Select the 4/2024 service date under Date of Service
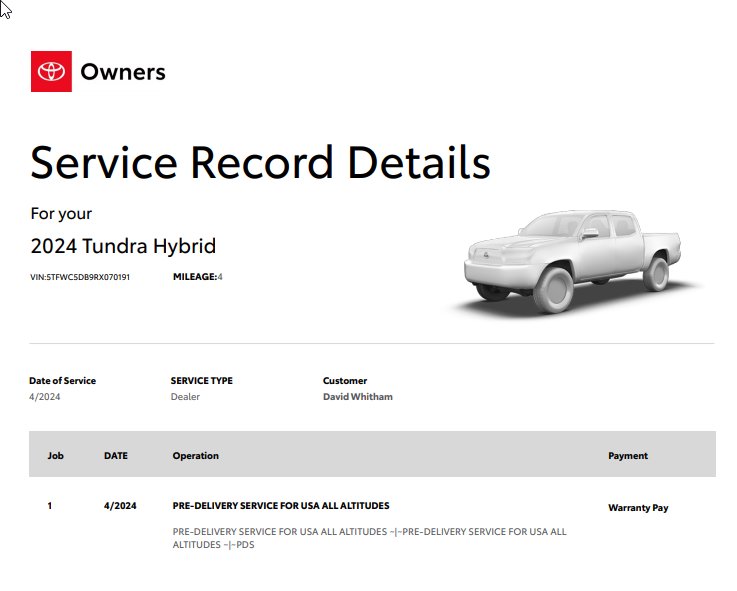Viewport: 737px width, 591px height. 45,397
